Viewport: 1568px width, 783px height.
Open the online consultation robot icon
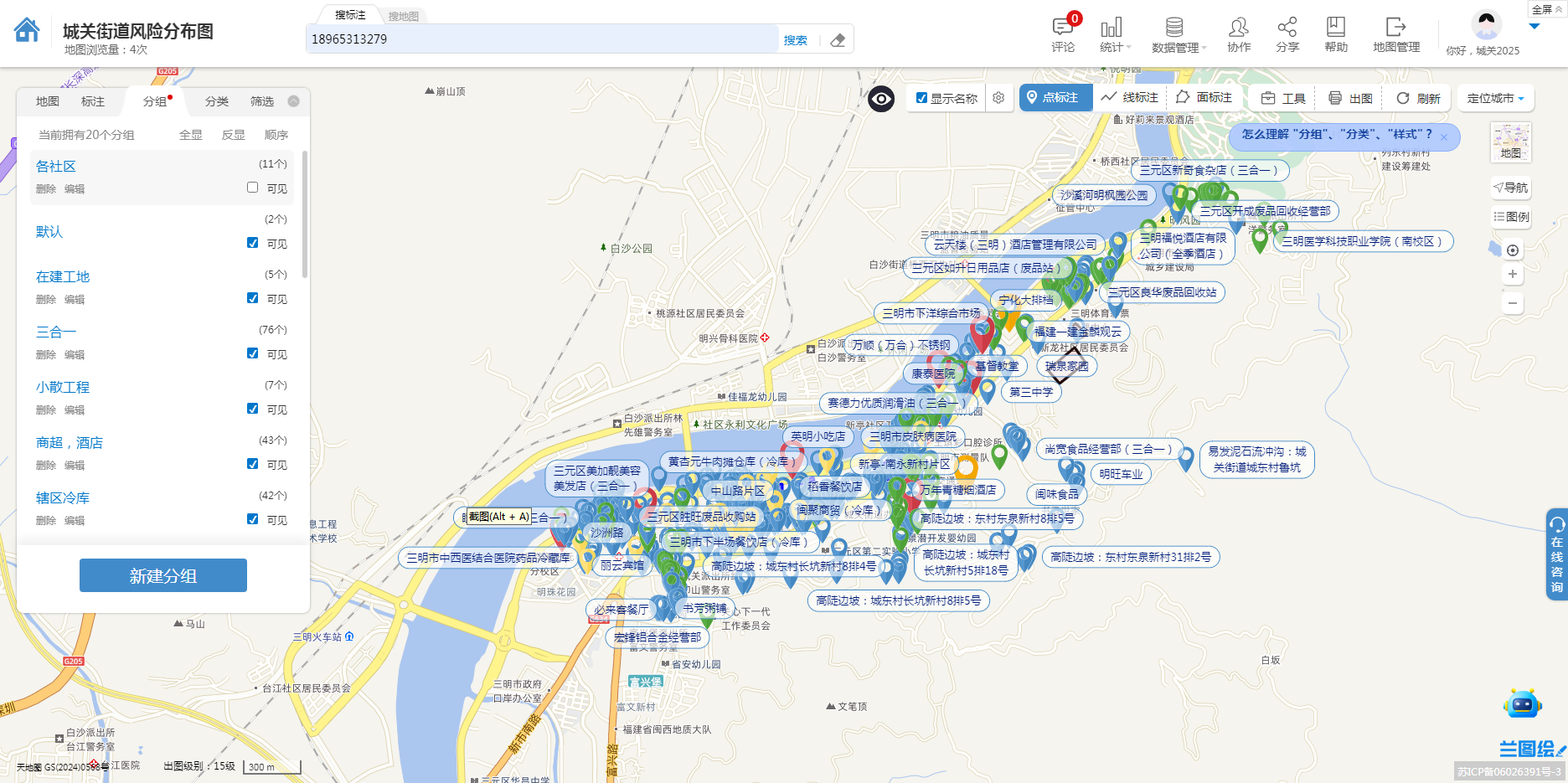pyautogui.click(x=1522, y=704)
